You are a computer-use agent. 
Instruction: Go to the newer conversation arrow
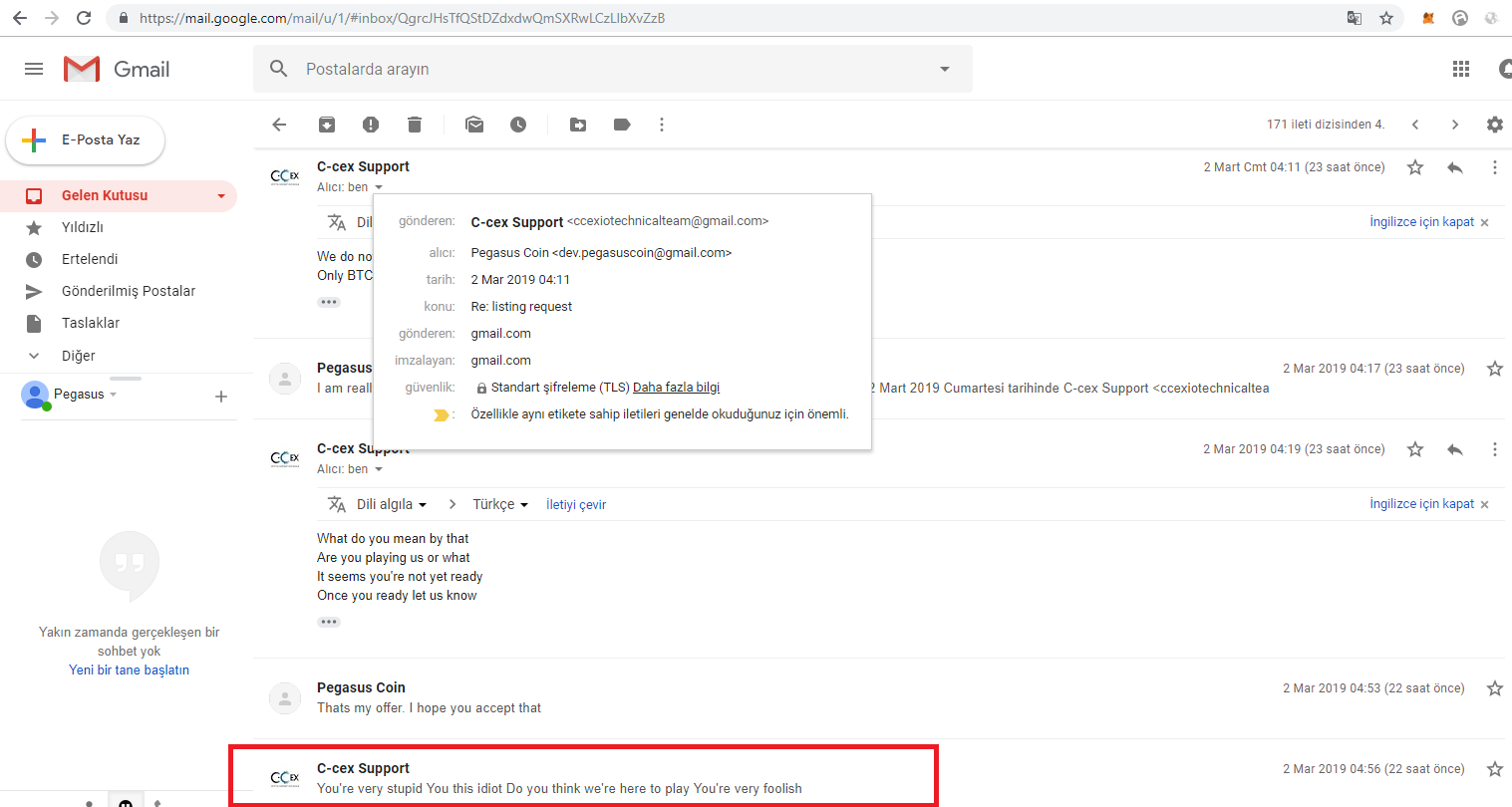(1415, 125)
